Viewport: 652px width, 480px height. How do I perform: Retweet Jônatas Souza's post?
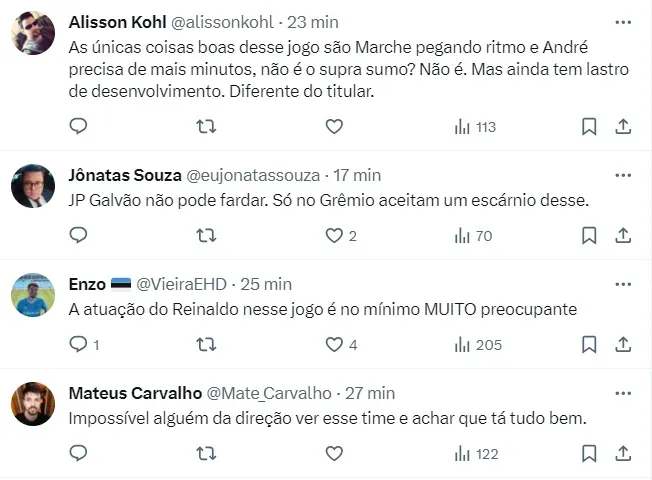tap(206, 236)
